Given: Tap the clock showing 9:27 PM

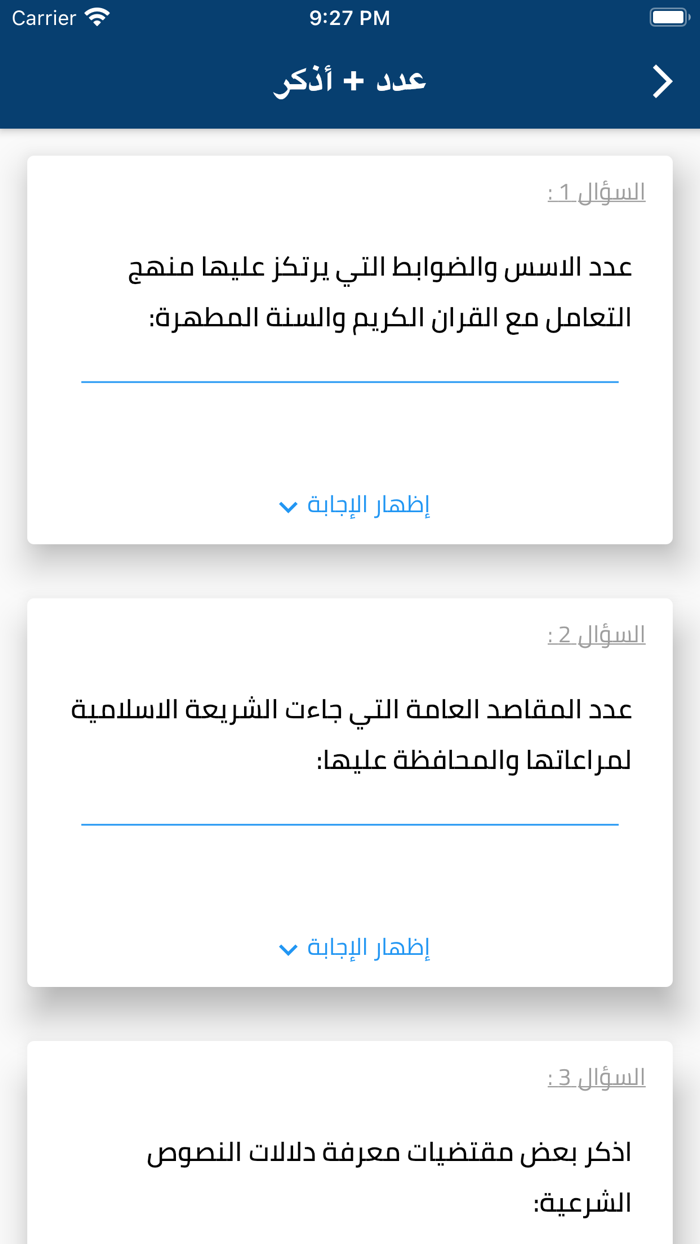Looking at the screenshot, I should [350, 16].
